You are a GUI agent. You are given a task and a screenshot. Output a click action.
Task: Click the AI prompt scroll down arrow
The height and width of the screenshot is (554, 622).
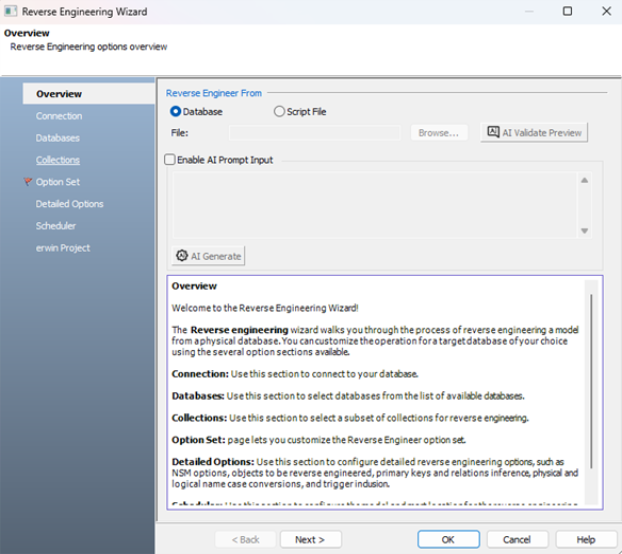point(585,231)
